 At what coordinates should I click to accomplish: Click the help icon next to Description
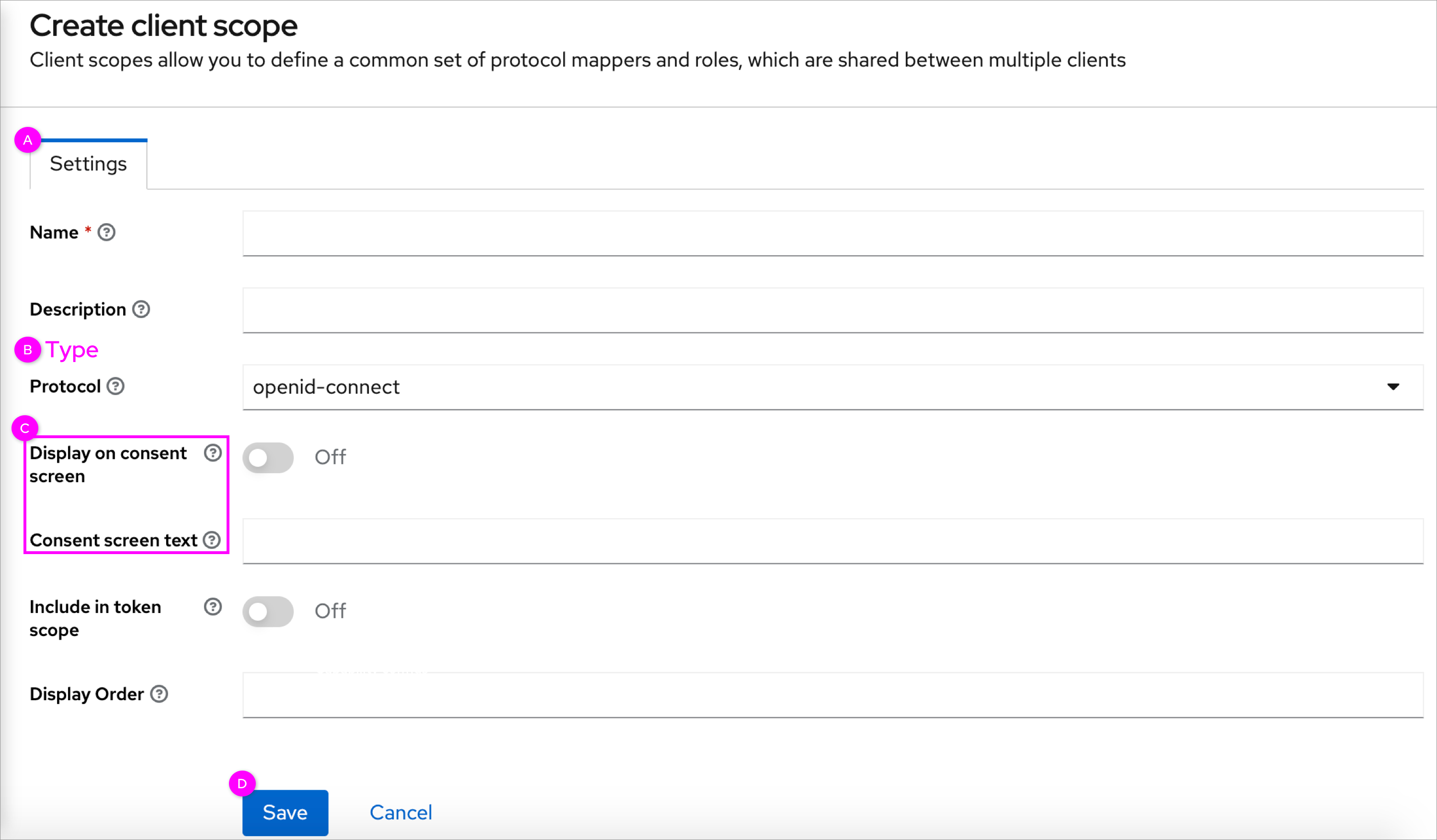pyautogui.click(x=141, y=309)
